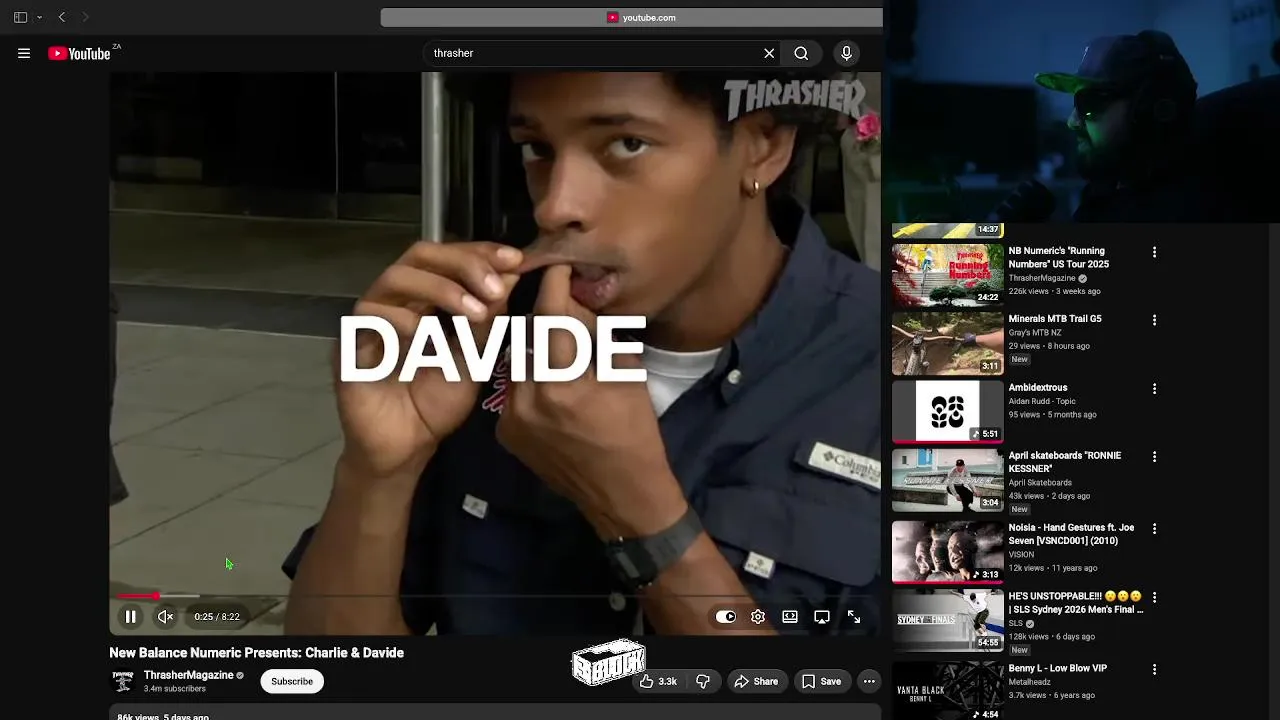Open options for NB Numeric's 'Running Numbers' video

coord(1154,253)
